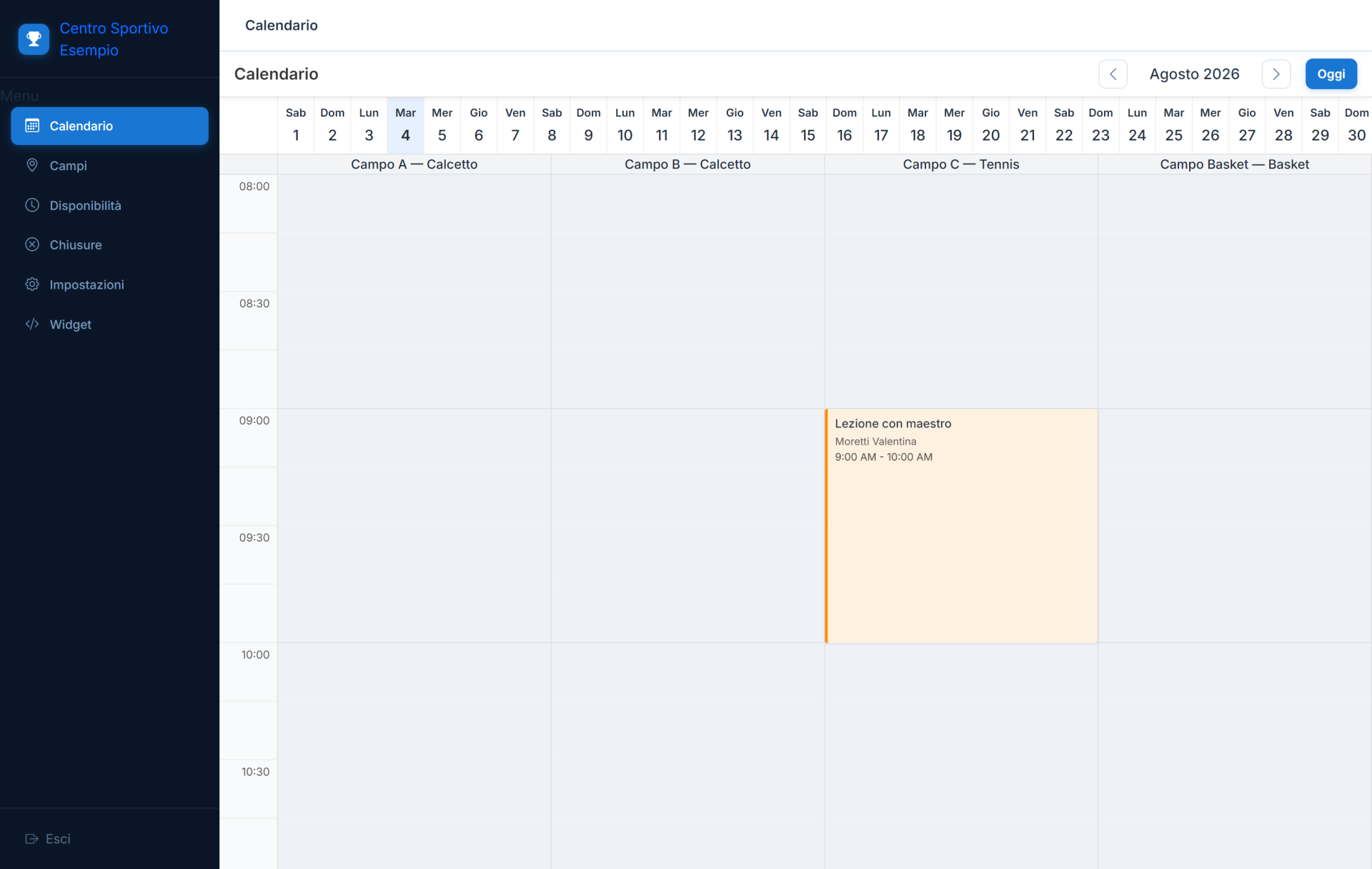Select Dom 23 in date strip
The height and width of the screenshot is (869, 1372).
point(1100,125)
